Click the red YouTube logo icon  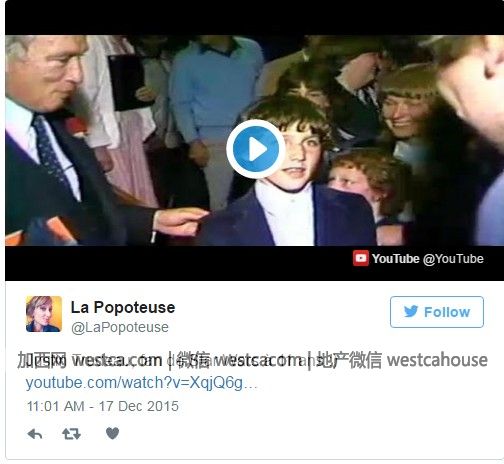coord(361,258)
